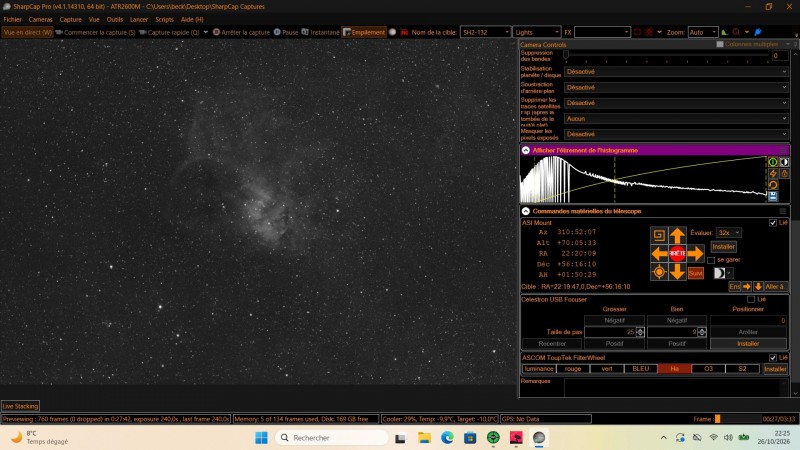Click the histogram reset circular arrow icon
This screenshot has height=450, width=800.
tap(773, 185)
